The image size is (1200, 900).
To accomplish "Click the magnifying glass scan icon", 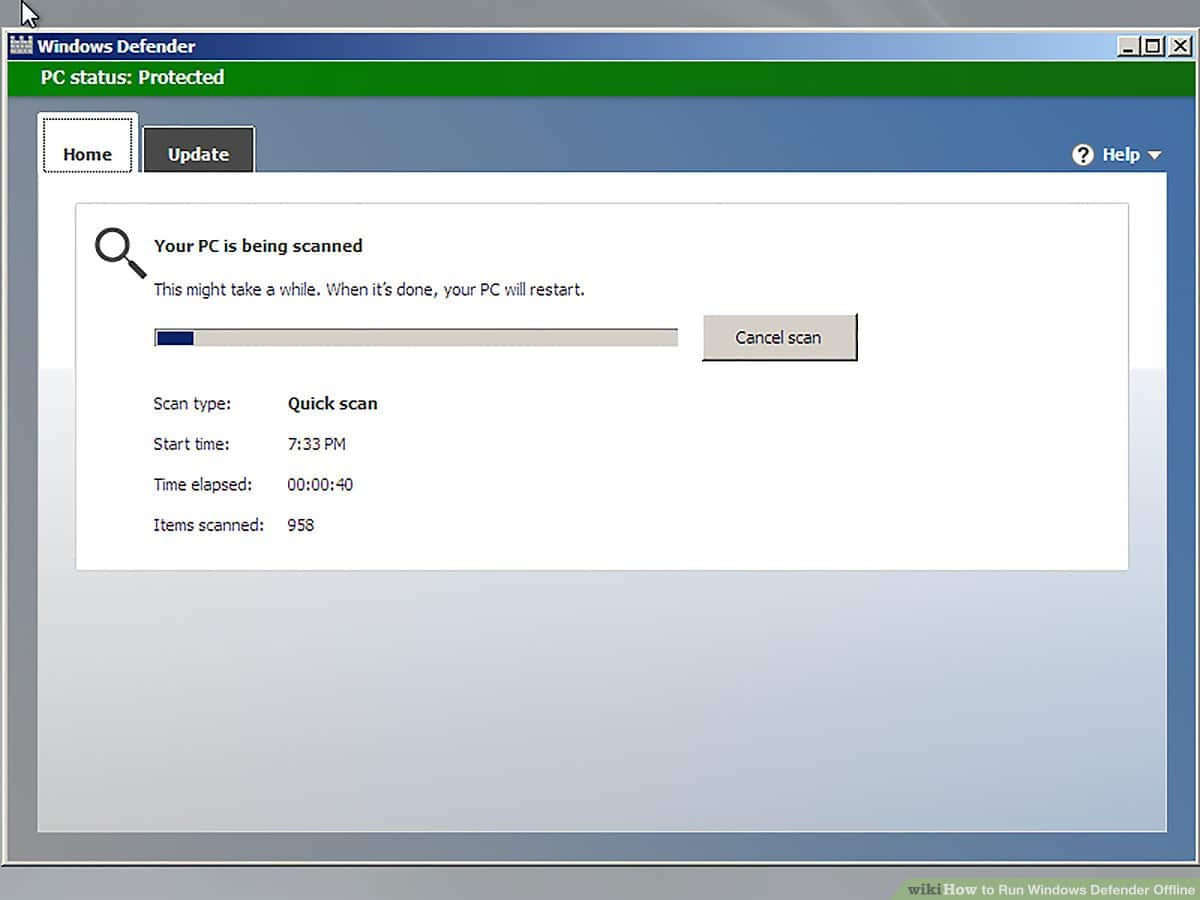I will coord(120,253).
